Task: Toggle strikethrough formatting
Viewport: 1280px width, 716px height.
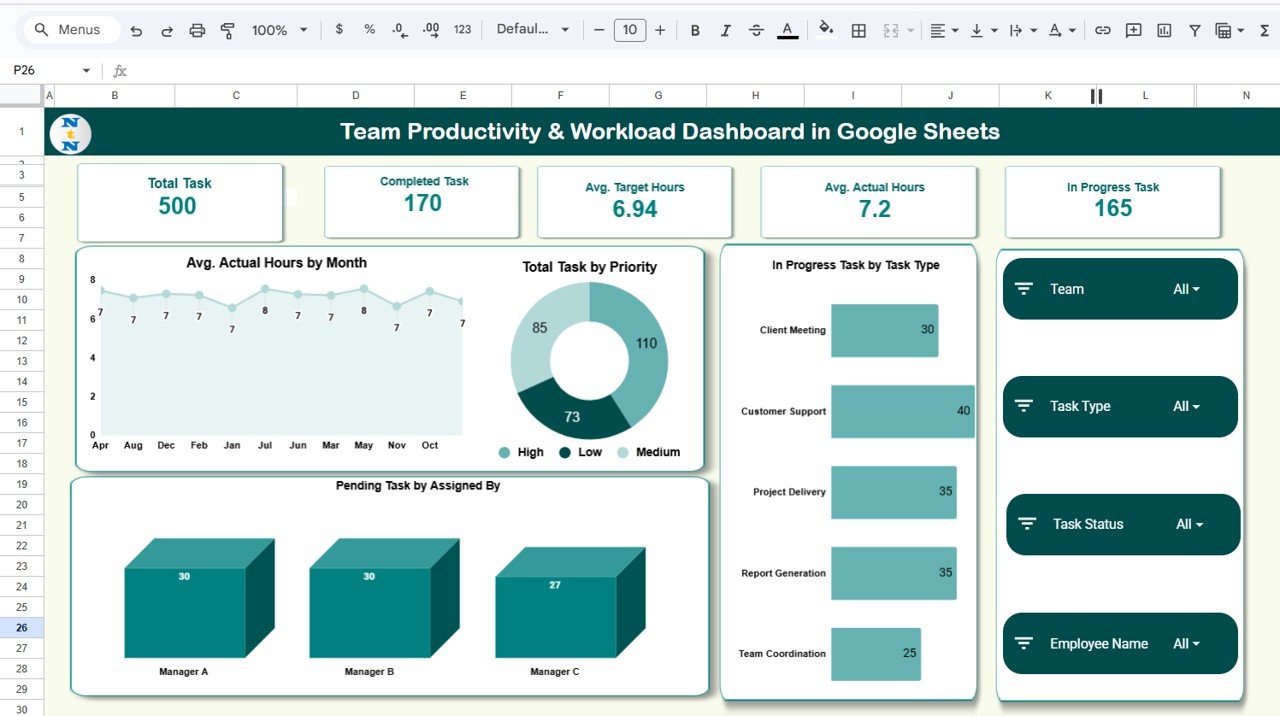Action: [x=755, y=30]
